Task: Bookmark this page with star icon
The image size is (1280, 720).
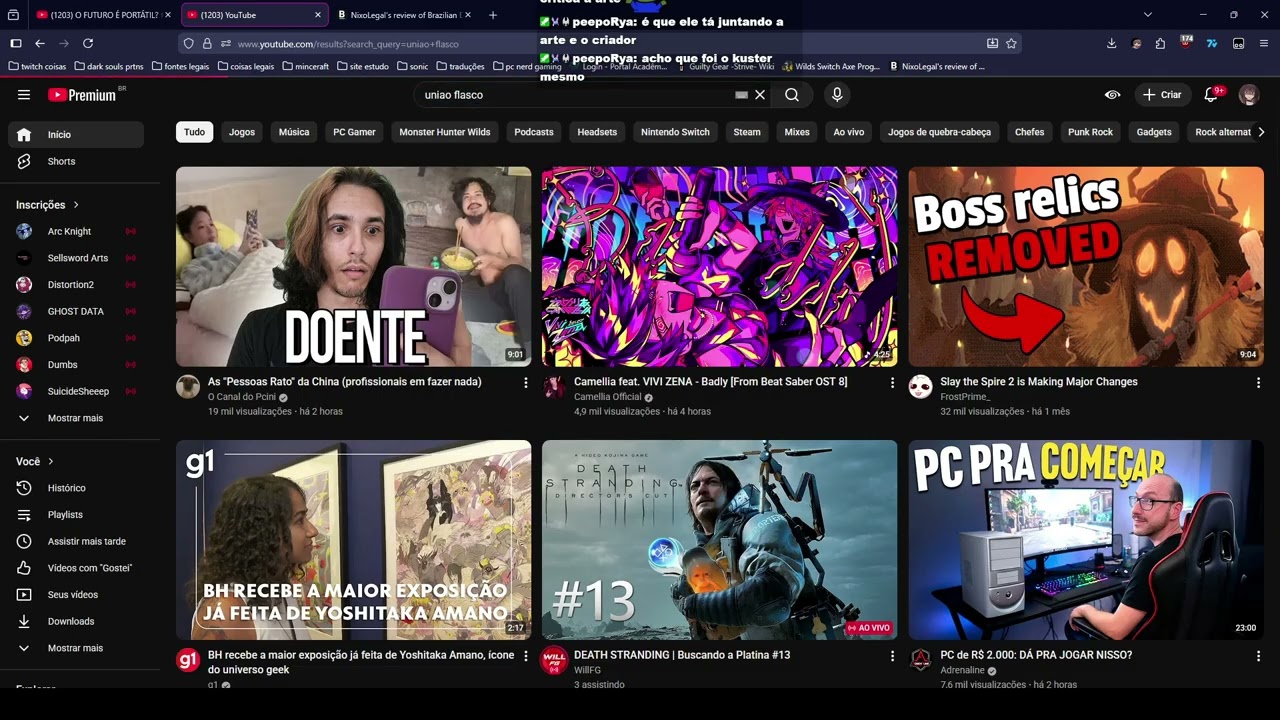Action: (1011, 44)
